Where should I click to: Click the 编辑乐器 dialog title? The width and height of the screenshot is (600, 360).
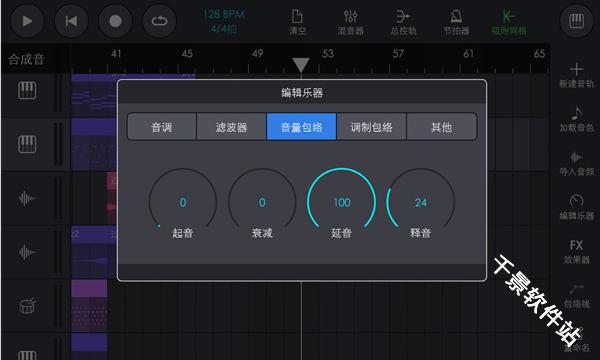[x=302, y=93]
